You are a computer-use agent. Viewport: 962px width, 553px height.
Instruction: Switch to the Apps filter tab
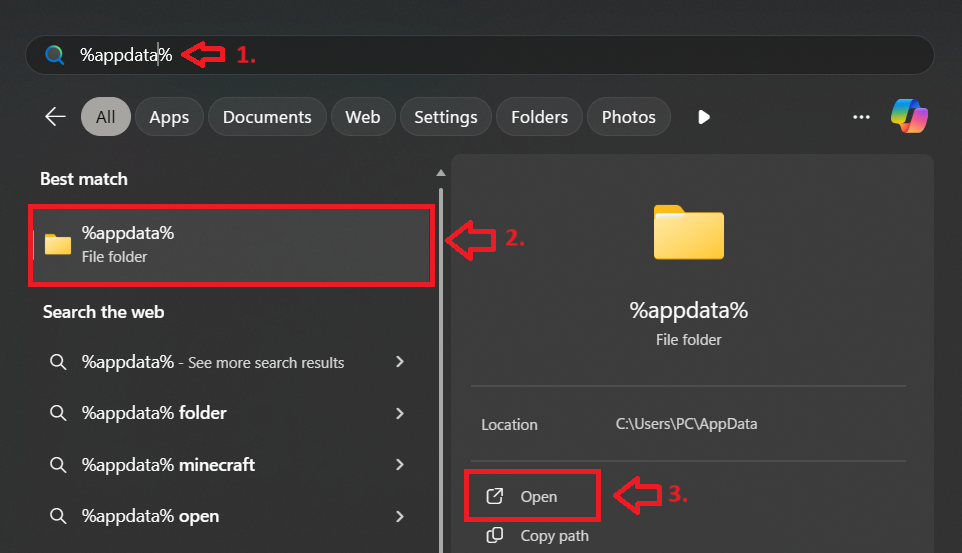click(x=169, y=117)
